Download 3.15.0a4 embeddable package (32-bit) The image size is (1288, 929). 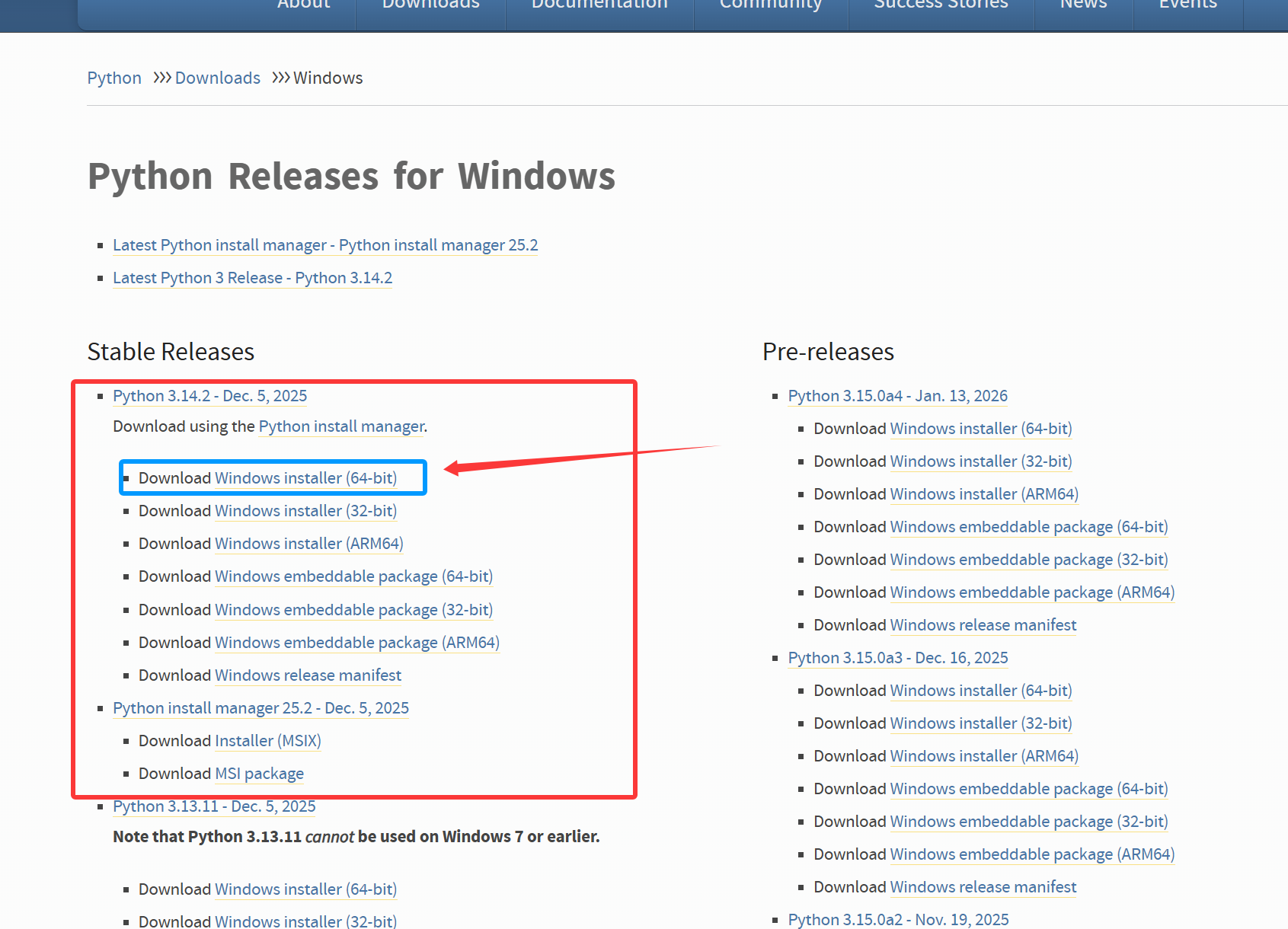coord(1029,560)
